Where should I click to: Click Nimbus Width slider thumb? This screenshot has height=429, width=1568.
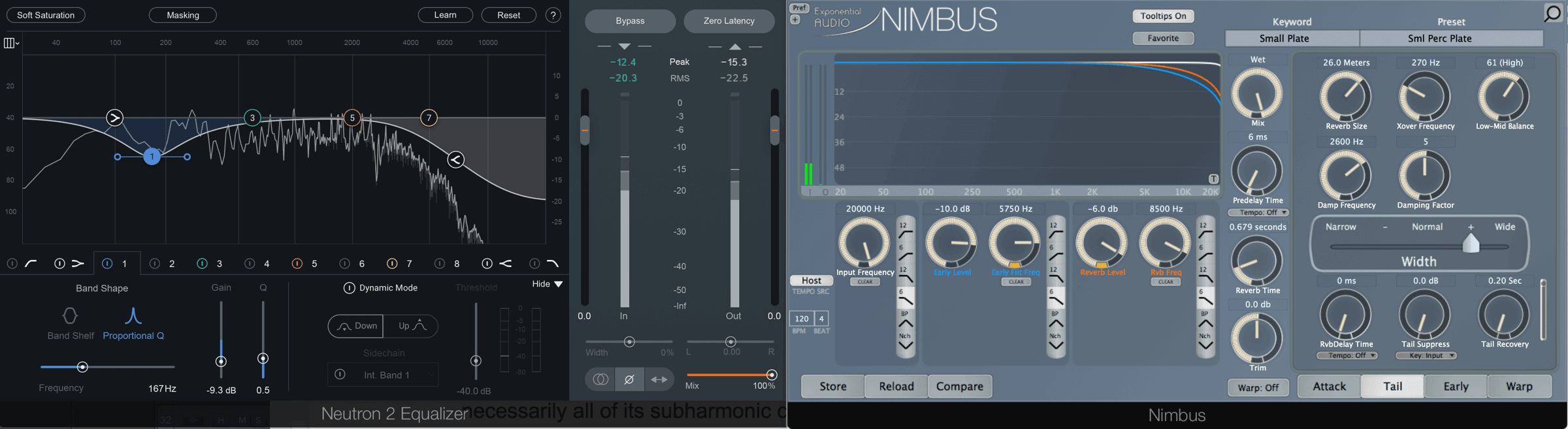(1471, 243)
